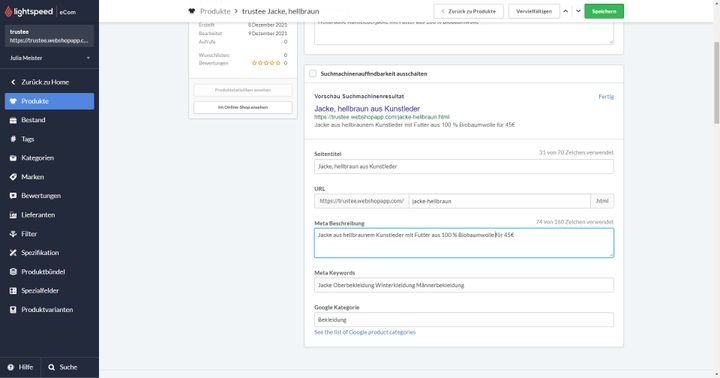Toggle Suchmaschinenauffindbarkeit ausschalten checkbox

coord(313,73)
